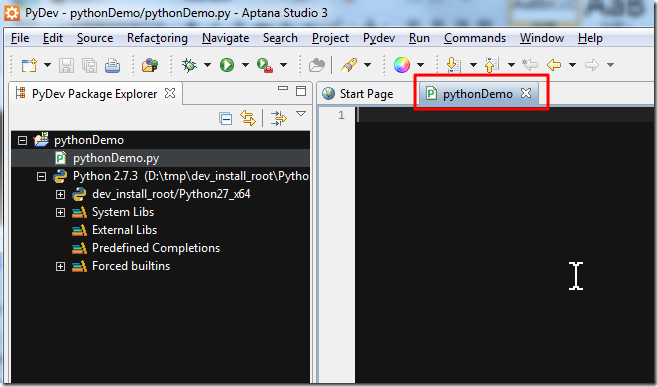Viewport: 658px width, 387px height.
Task: Open the Edit menu
Action: 52,38
